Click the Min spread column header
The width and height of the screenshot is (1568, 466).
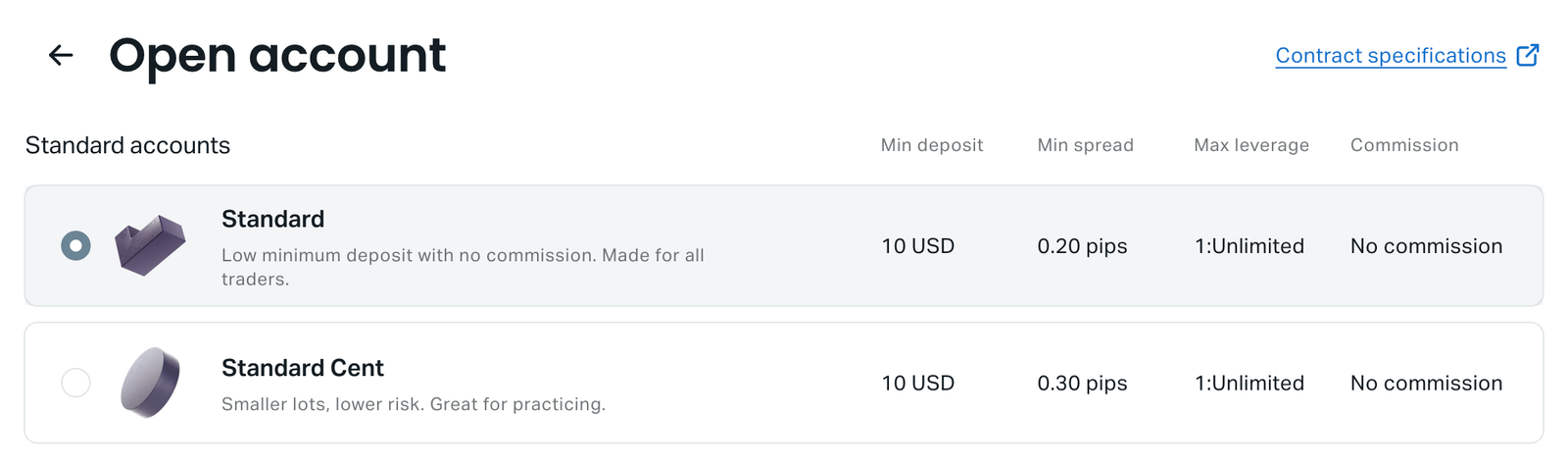[1085, 145]
